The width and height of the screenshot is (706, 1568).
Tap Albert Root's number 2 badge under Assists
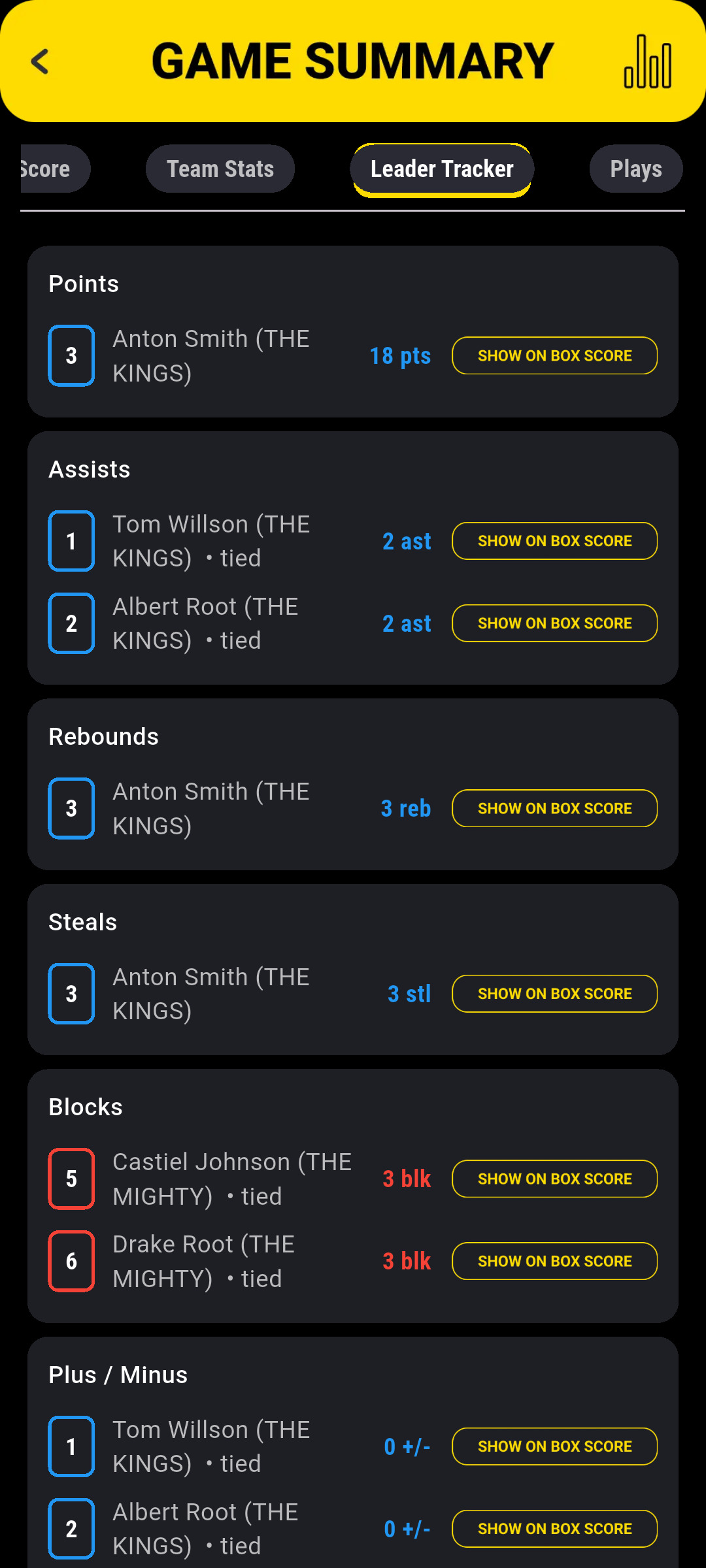coord(71,623)
